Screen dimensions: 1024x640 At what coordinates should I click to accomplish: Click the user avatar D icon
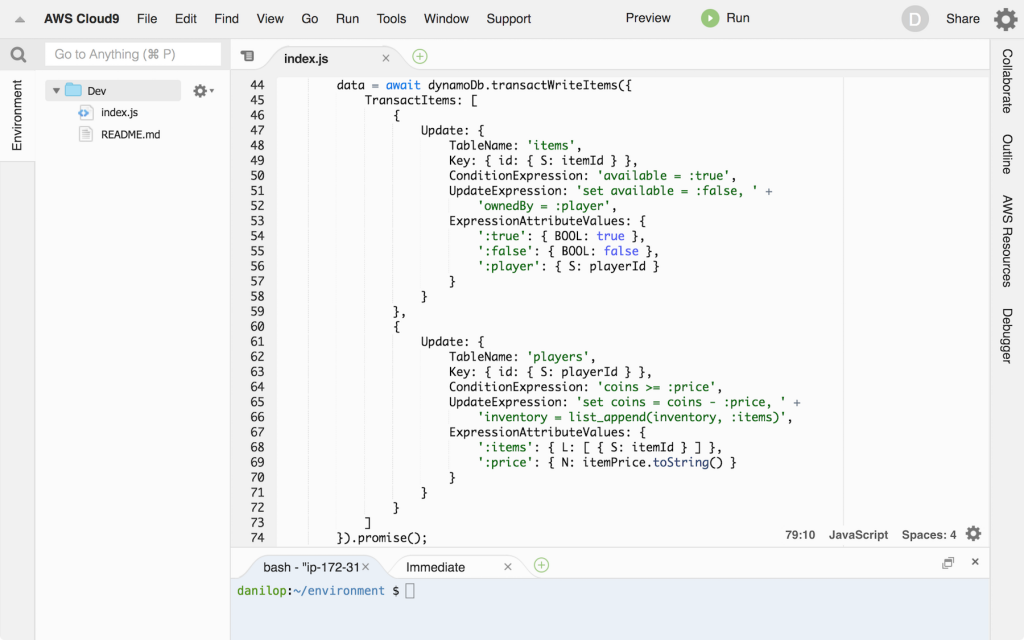tap(914, 19)
